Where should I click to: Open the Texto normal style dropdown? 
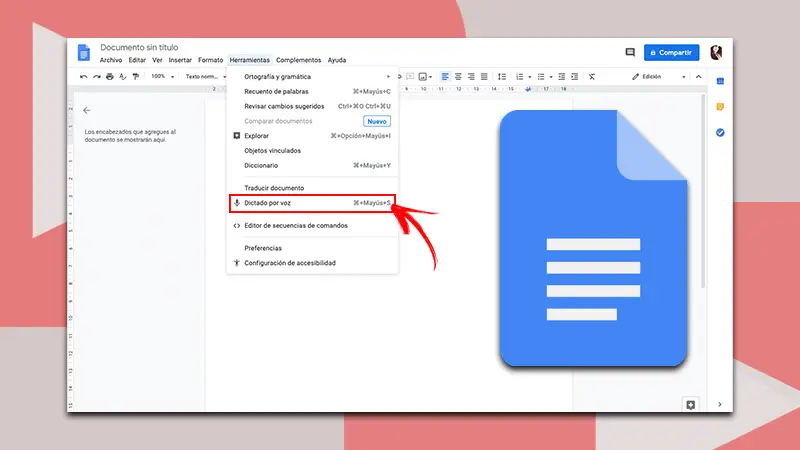pos(205,77)
